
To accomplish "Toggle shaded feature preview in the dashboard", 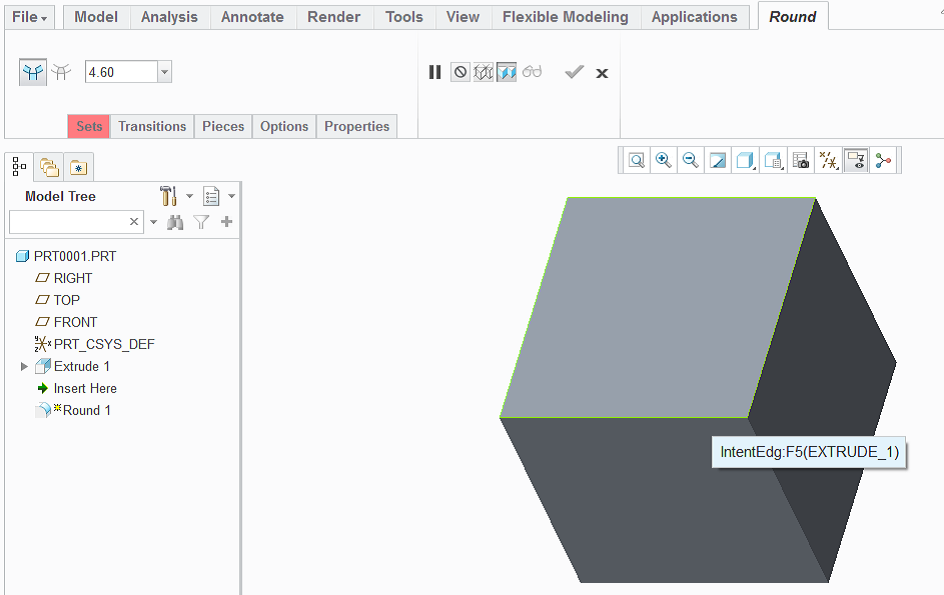I will pyautogui.click(x=507, y=71).
